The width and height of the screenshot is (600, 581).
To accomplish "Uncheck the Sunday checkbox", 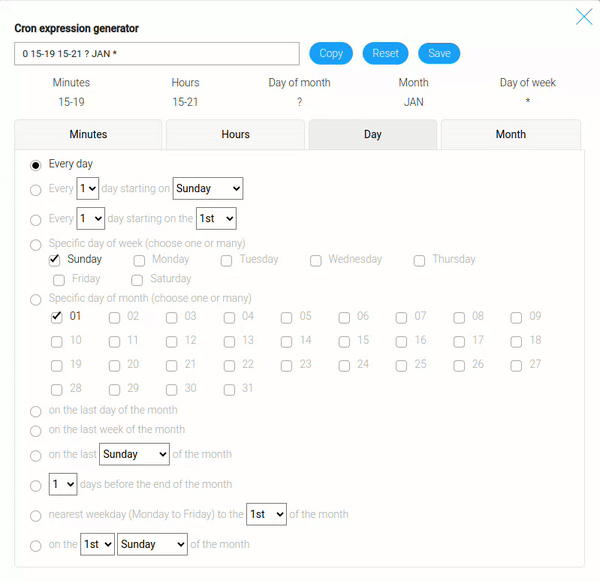I will tap(55, 260).
